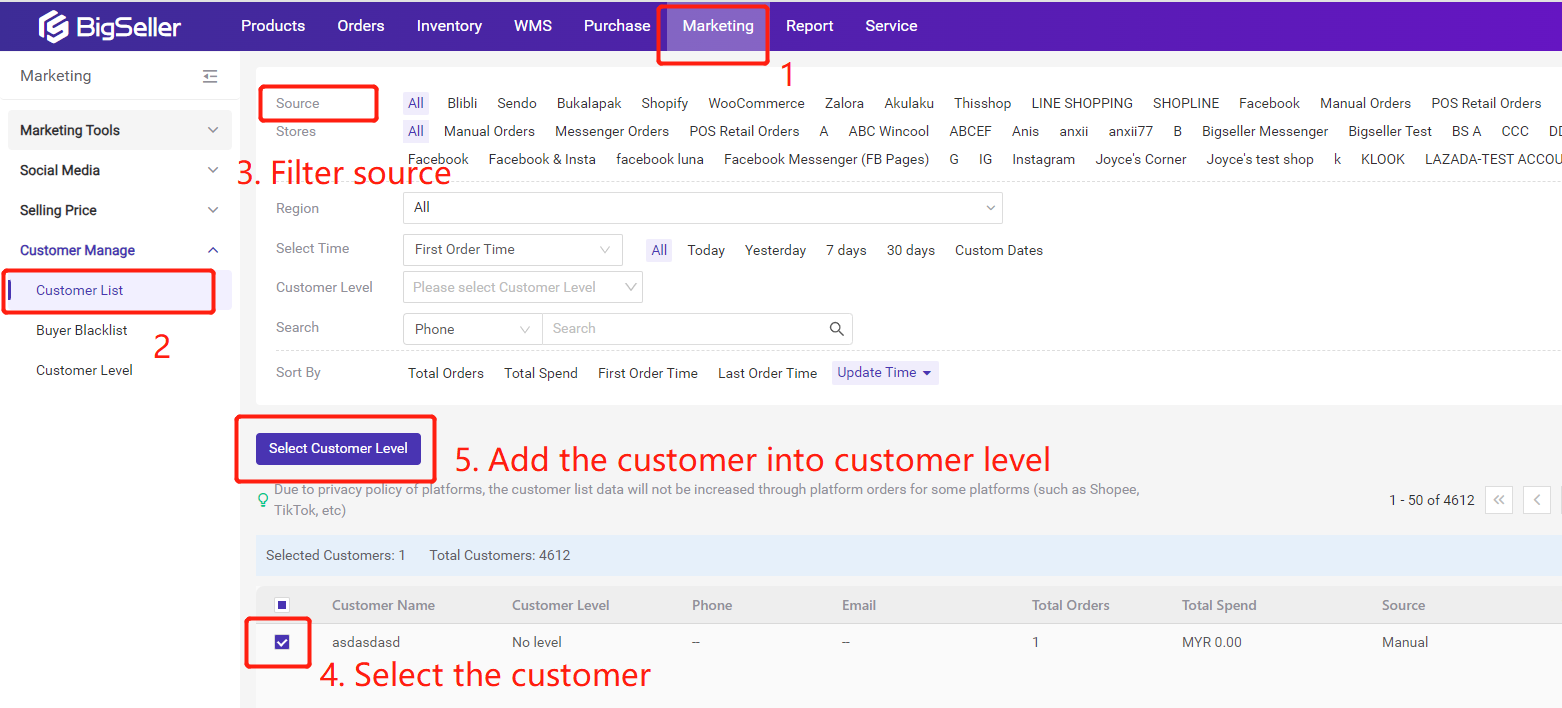This screenshot has height=708, width=1562.
Task: Click the privacy policy tip lightbulb icon
Action: tap(262, 499)
